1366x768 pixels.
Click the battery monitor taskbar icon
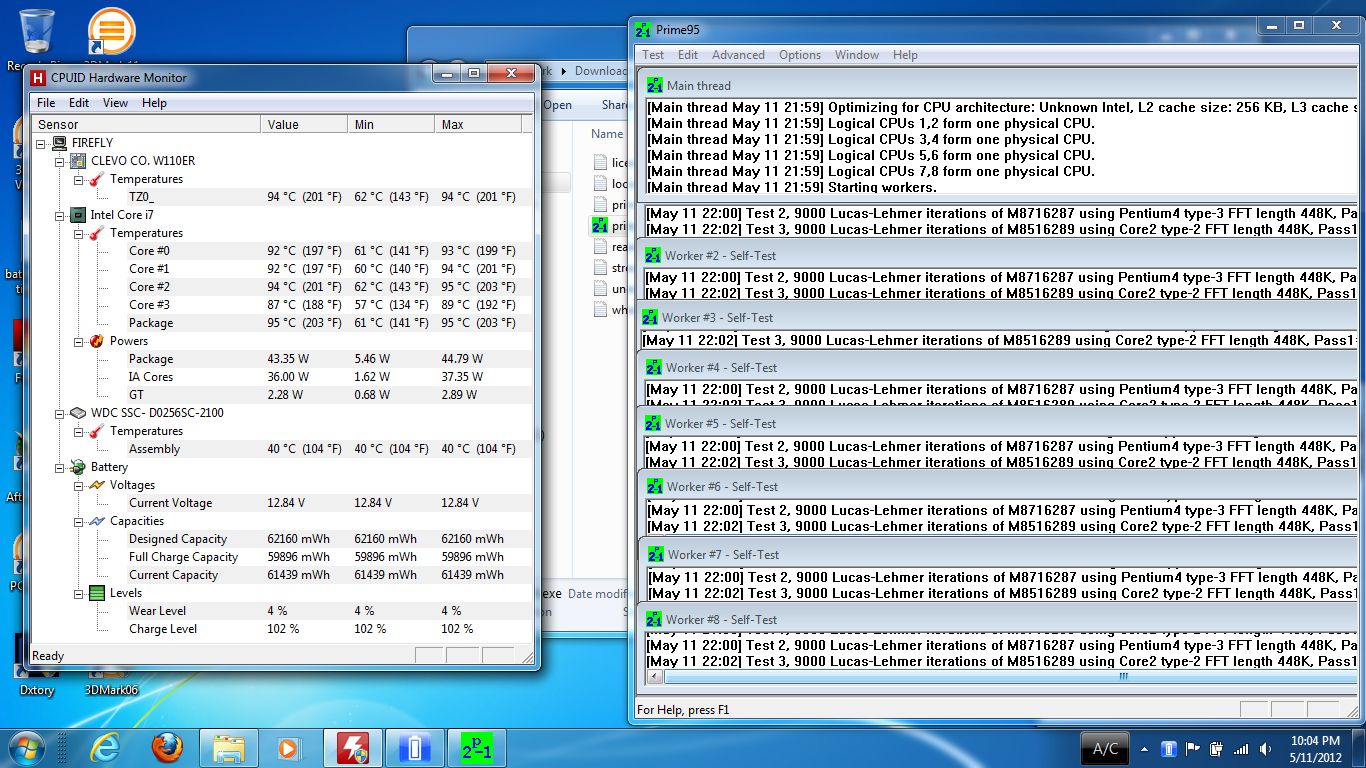pos(415,748)
